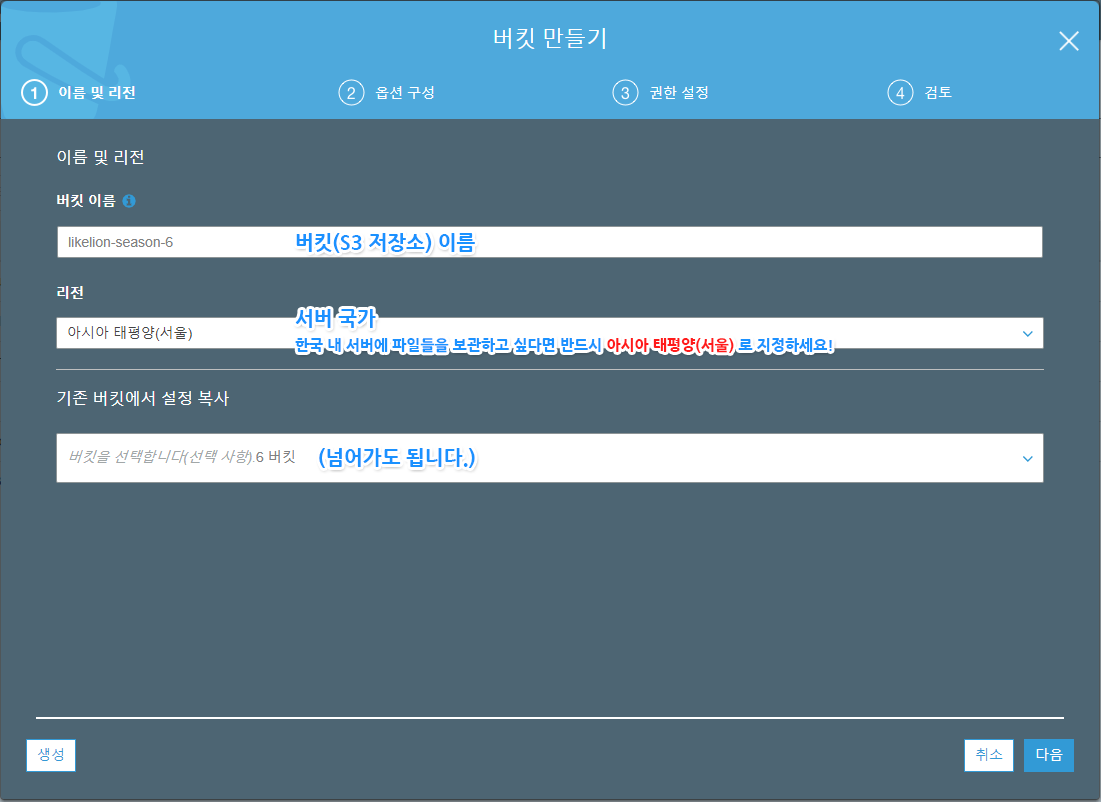Click the 버킷 만들기 dialog title
Screen dimensions: 1101x802
(550, 38)
